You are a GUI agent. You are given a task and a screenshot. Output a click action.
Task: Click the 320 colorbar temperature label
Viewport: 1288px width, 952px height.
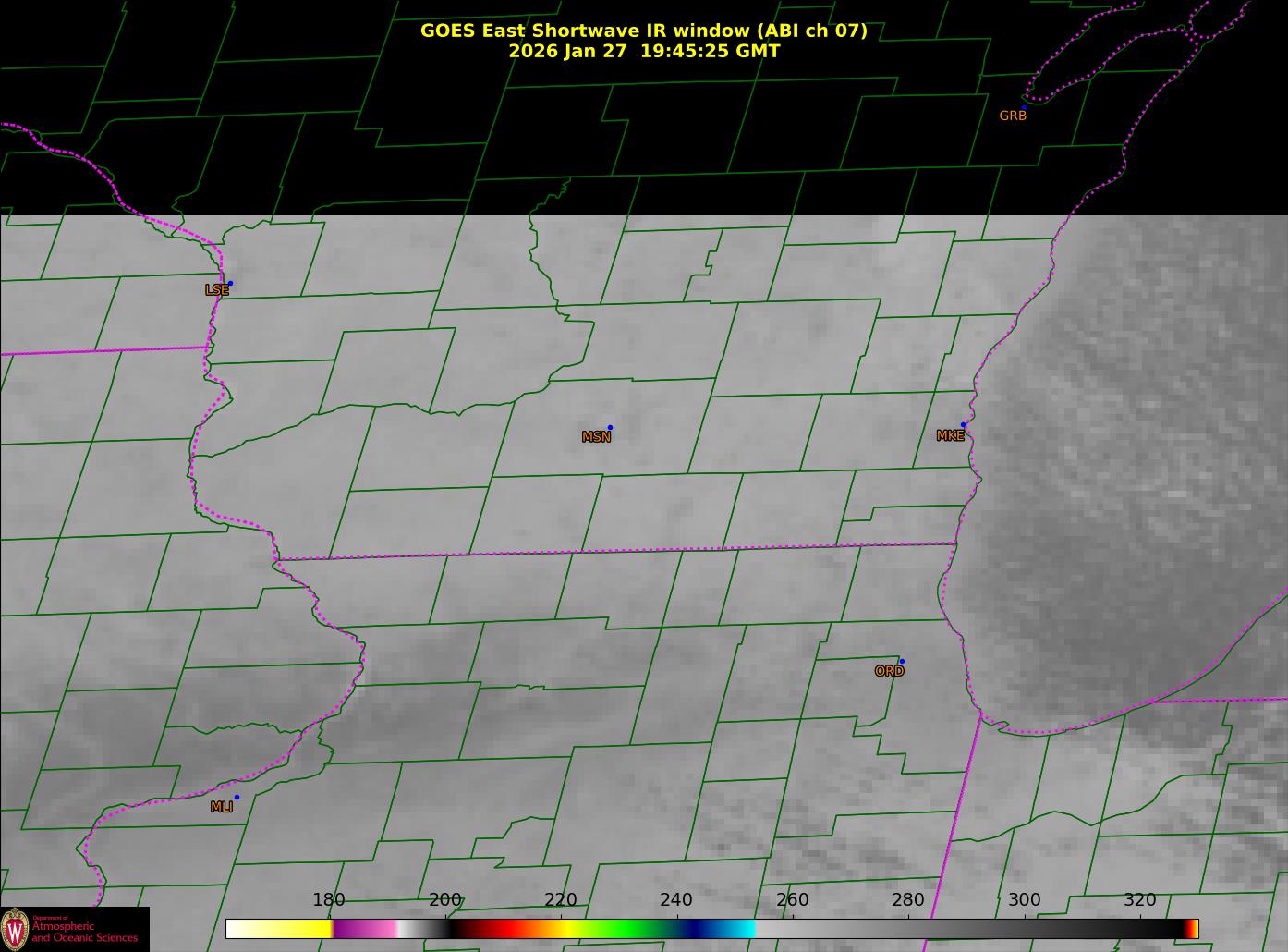pyautogui.click(x=1140, y=900)
